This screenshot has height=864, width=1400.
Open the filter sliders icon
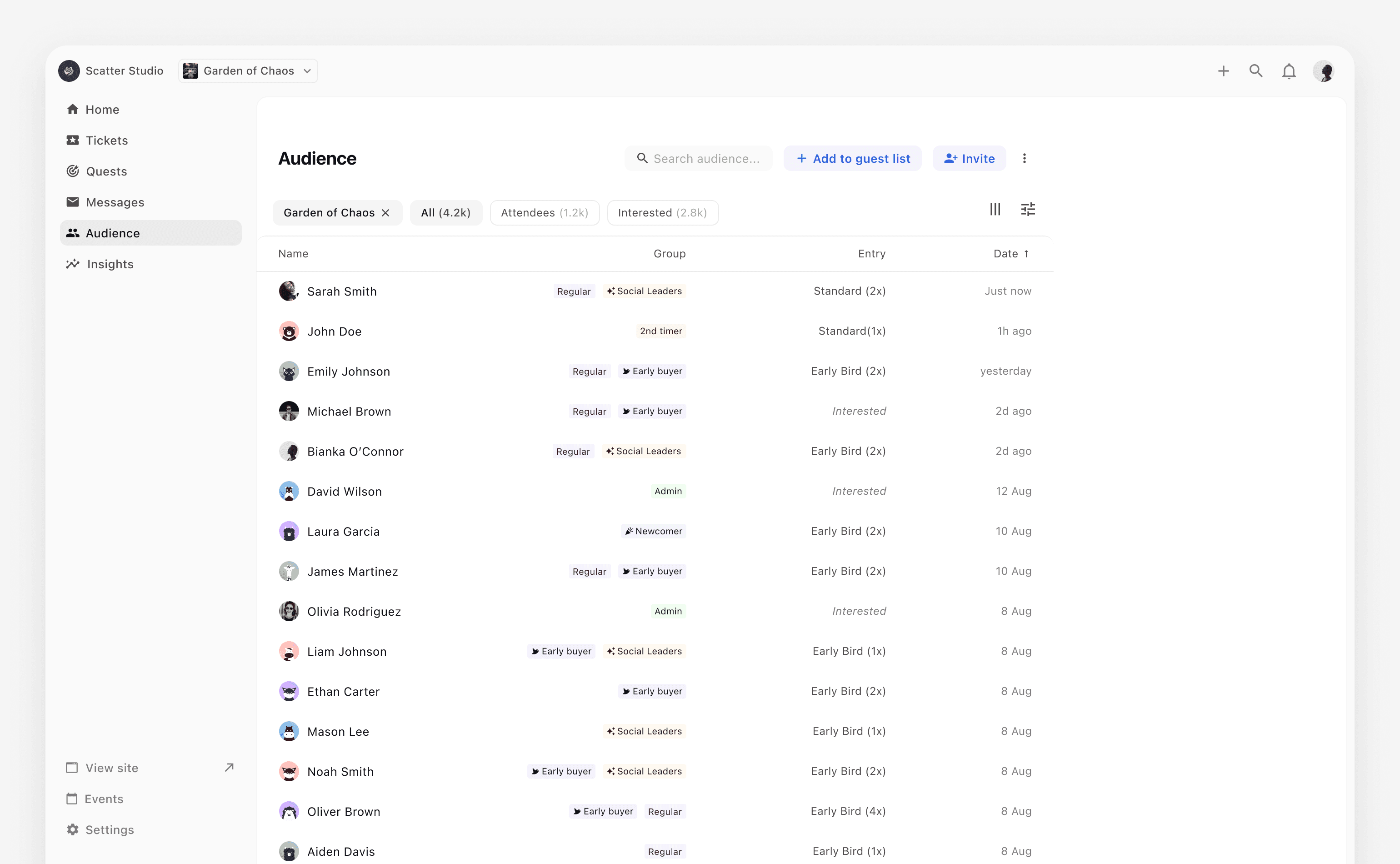[x=1028, y=210]
